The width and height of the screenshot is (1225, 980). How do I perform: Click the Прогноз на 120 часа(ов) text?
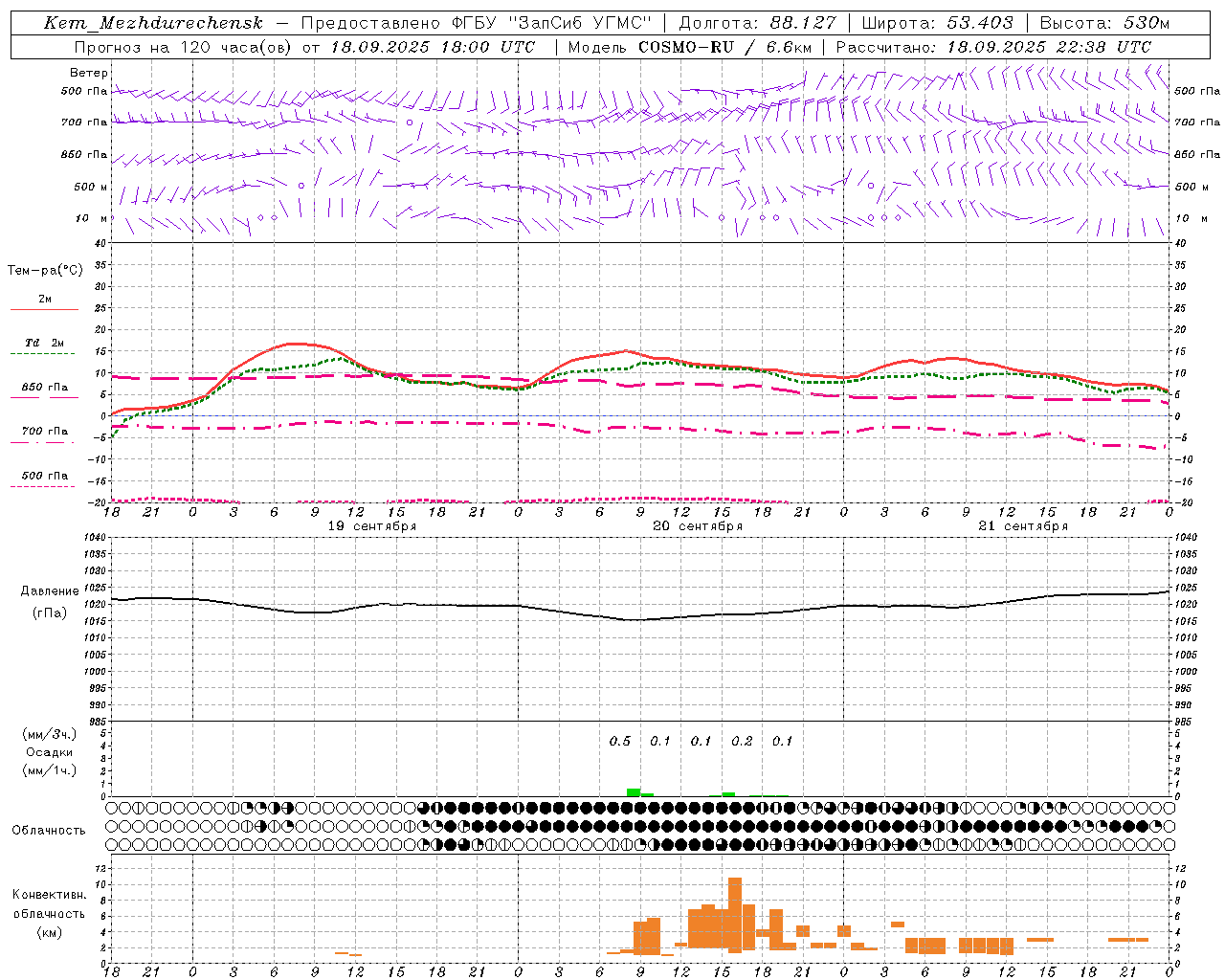185,47
